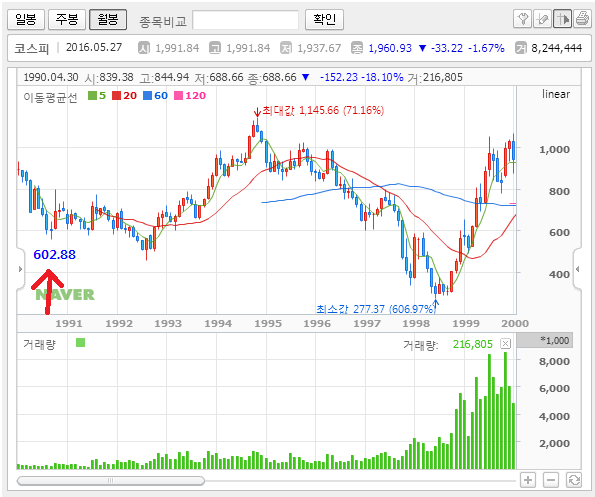The height and width of the screenshot is (497, 595).
Task: Click the blue 60-period moving average swatch
Action: (x=148, y=96)
